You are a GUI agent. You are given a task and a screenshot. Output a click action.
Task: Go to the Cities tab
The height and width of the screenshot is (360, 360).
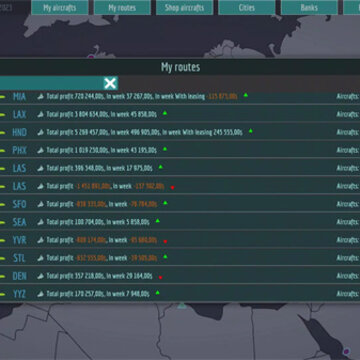coord(247,7)
